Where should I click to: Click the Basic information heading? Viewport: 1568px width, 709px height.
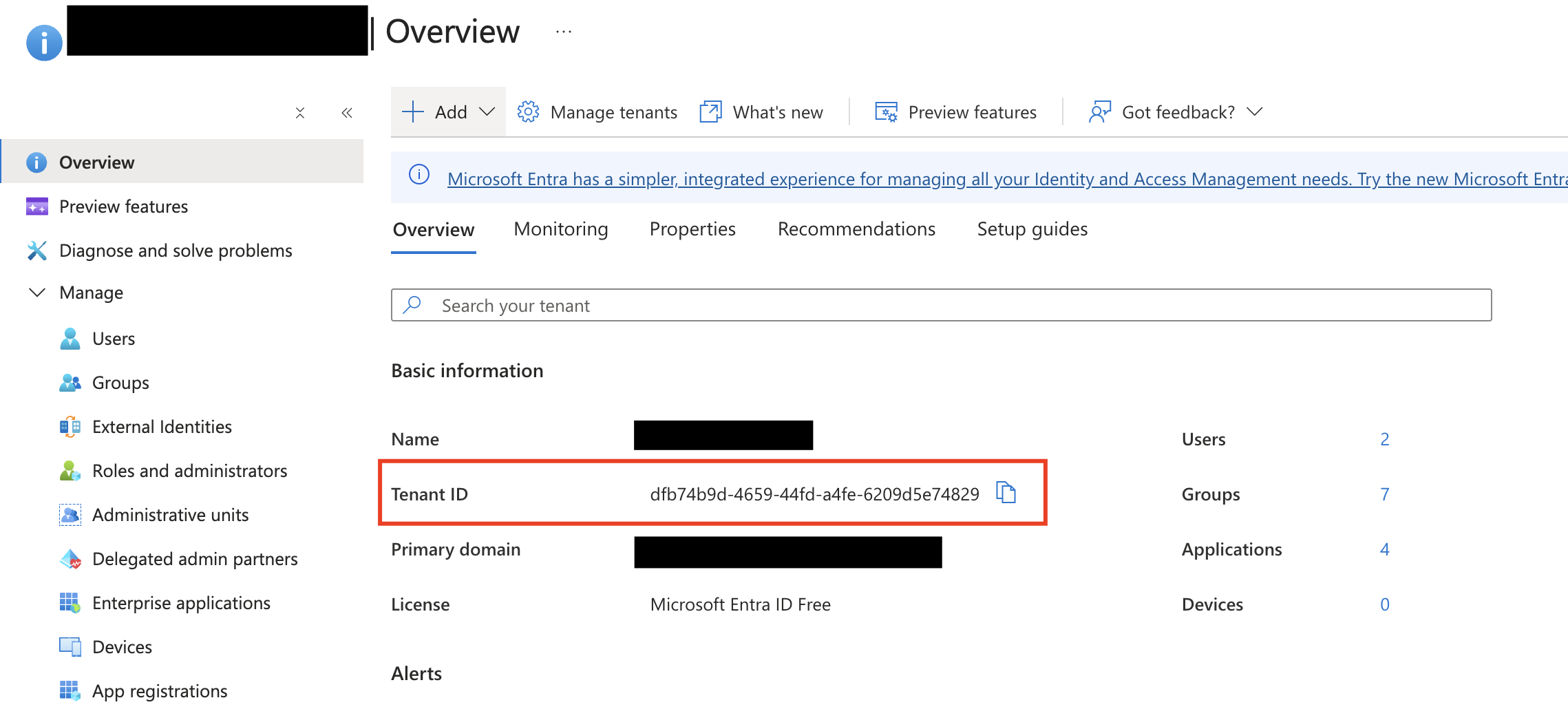point(467,371)
